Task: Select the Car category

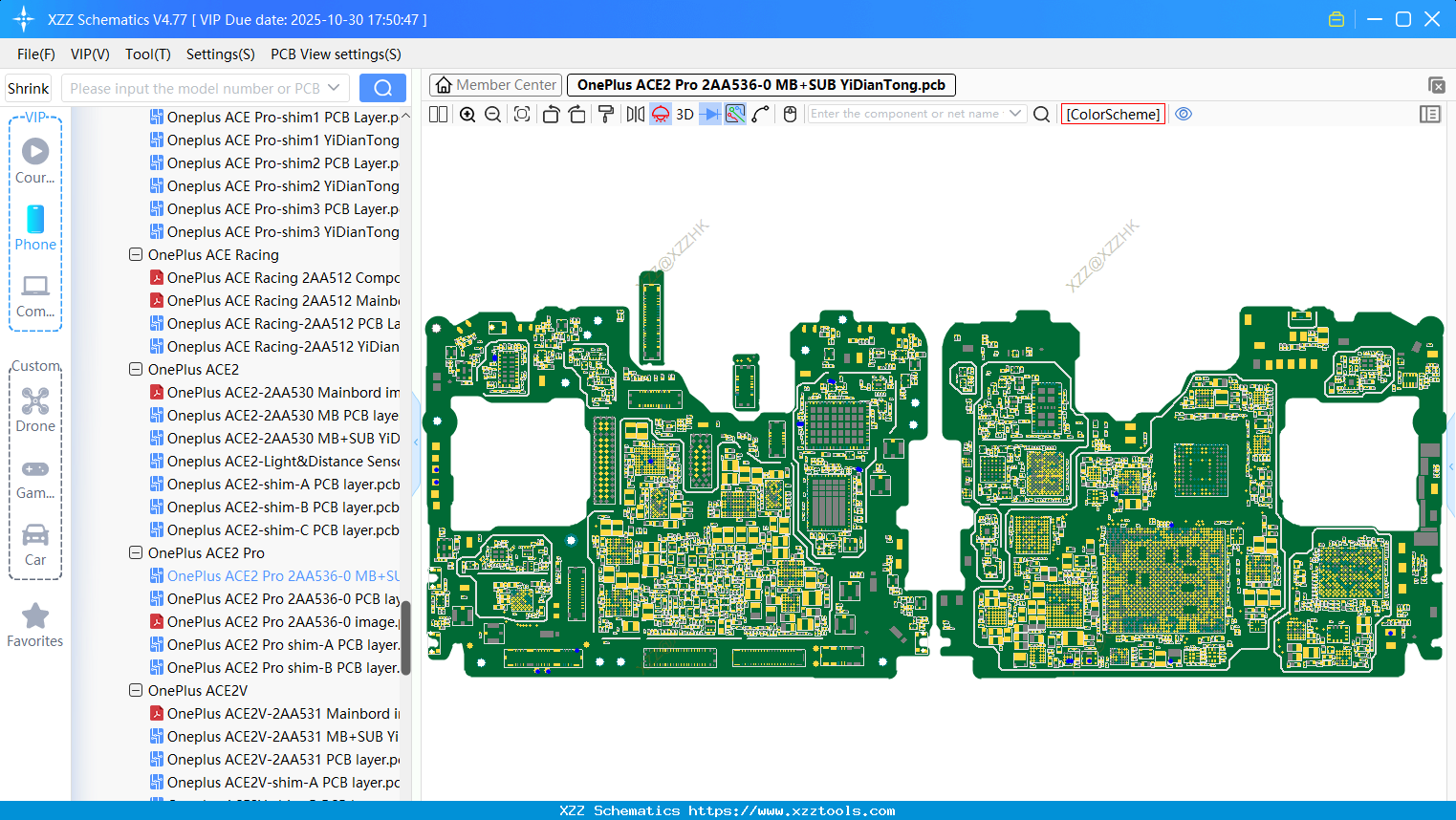Action: tap(35, 545)
